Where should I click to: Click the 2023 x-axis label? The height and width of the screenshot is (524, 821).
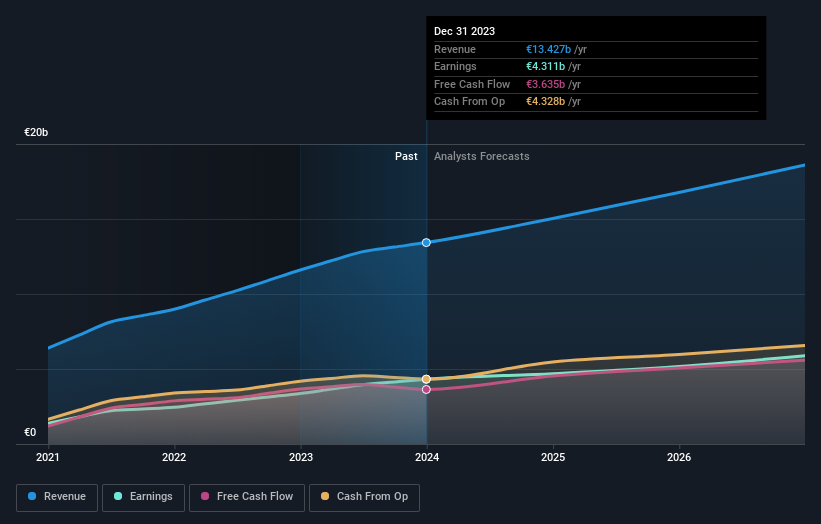point(301,457)
